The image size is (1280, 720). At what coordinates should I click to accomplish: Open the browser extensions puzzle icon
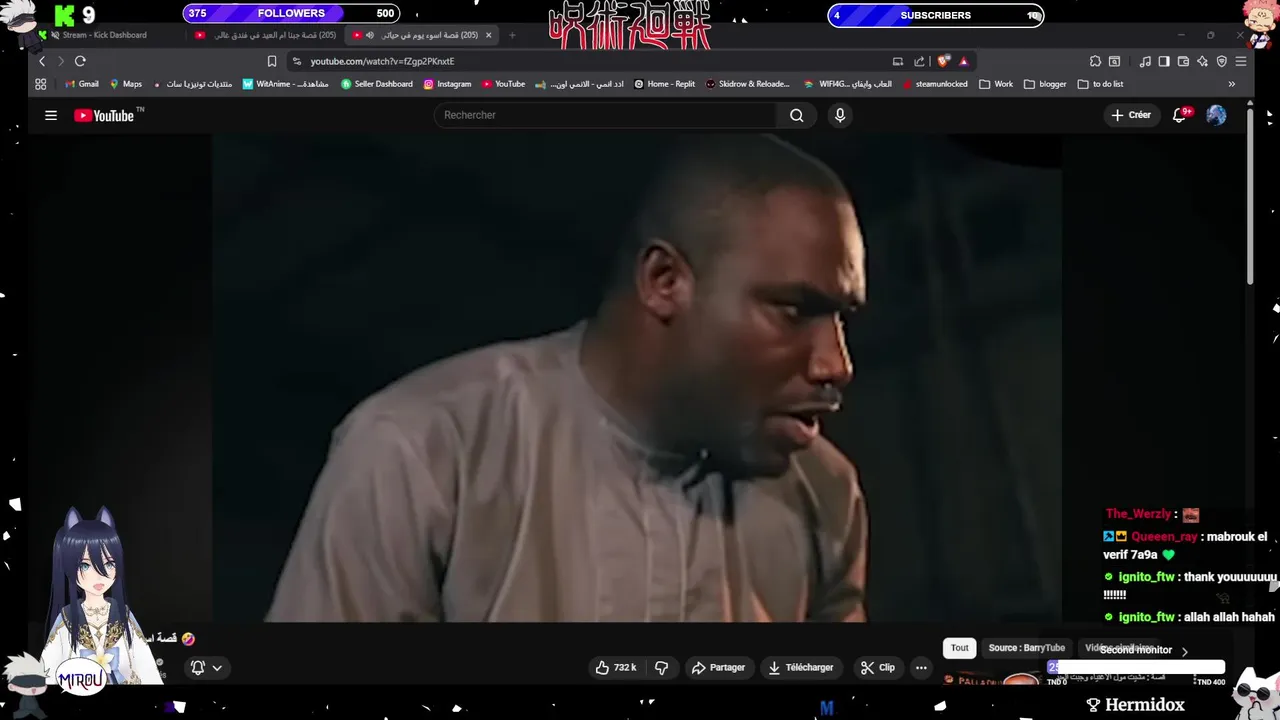click(x=1095, y=61)
